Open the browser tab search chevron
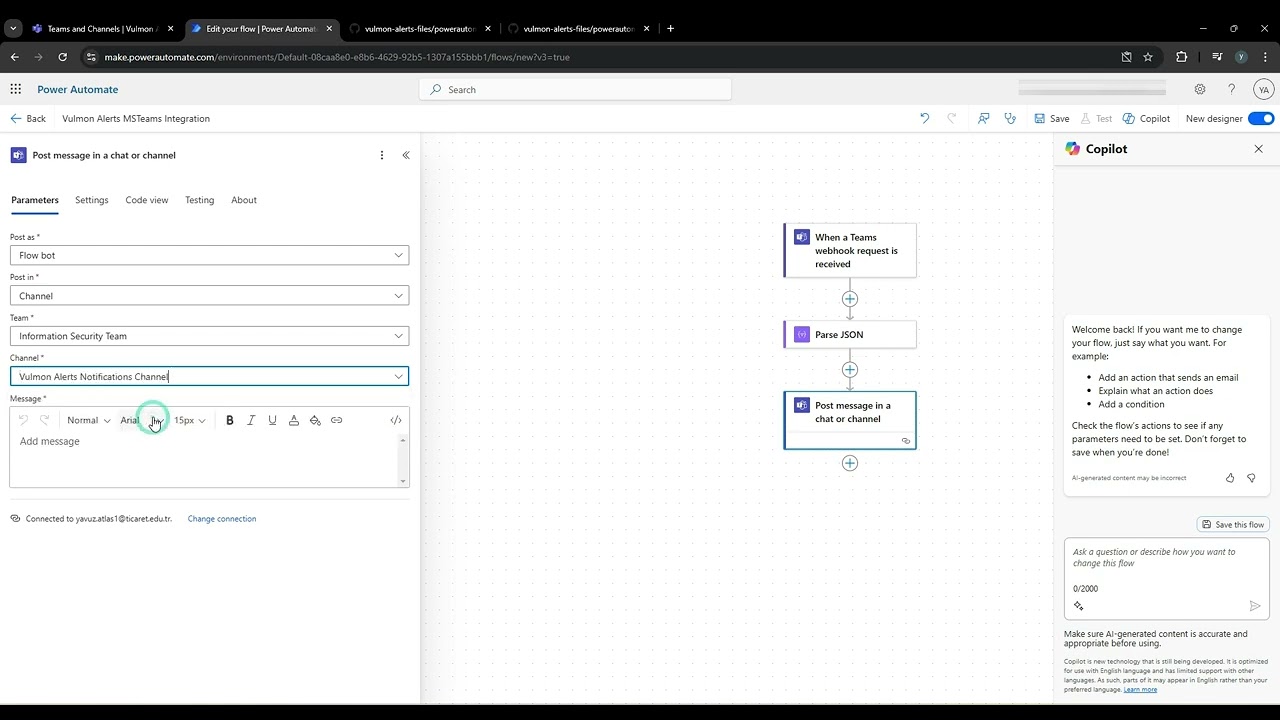Screen dimensions: 1280x720 (13, 29)
